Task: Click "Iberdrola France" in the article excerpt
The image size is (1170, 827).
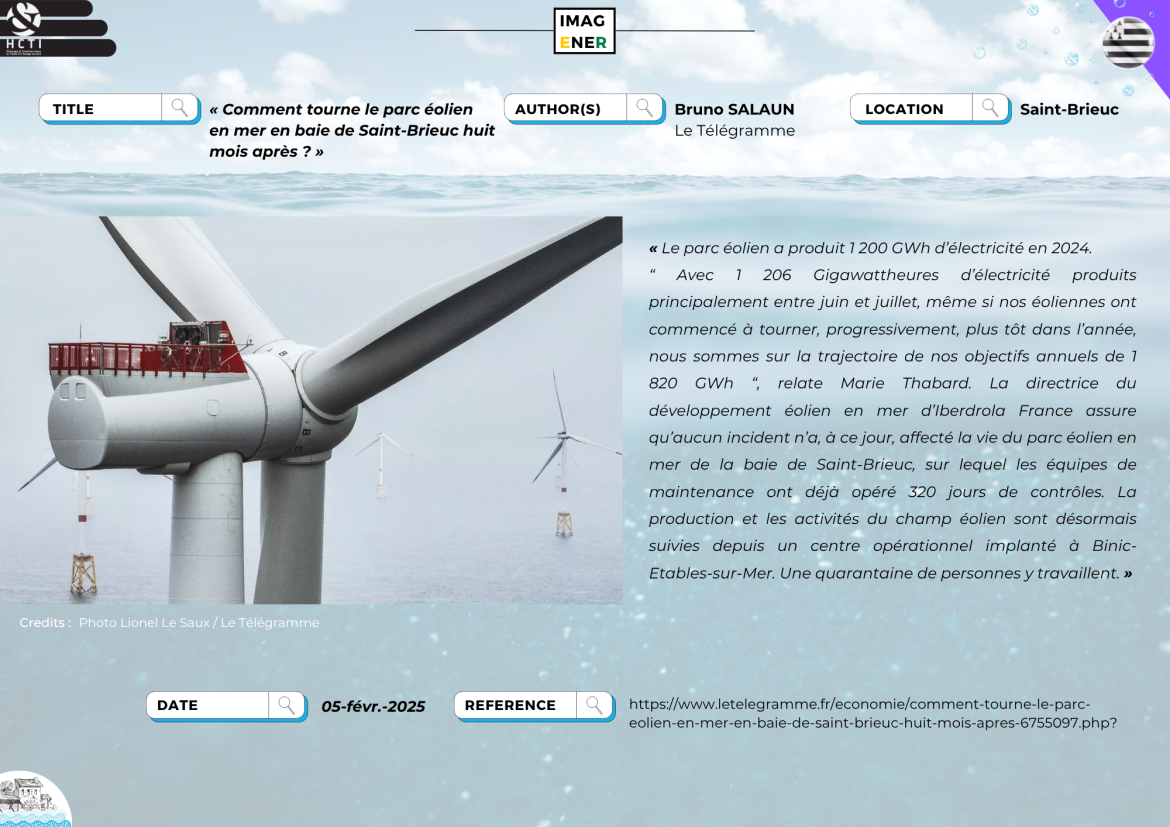Action: click(997, 411)
